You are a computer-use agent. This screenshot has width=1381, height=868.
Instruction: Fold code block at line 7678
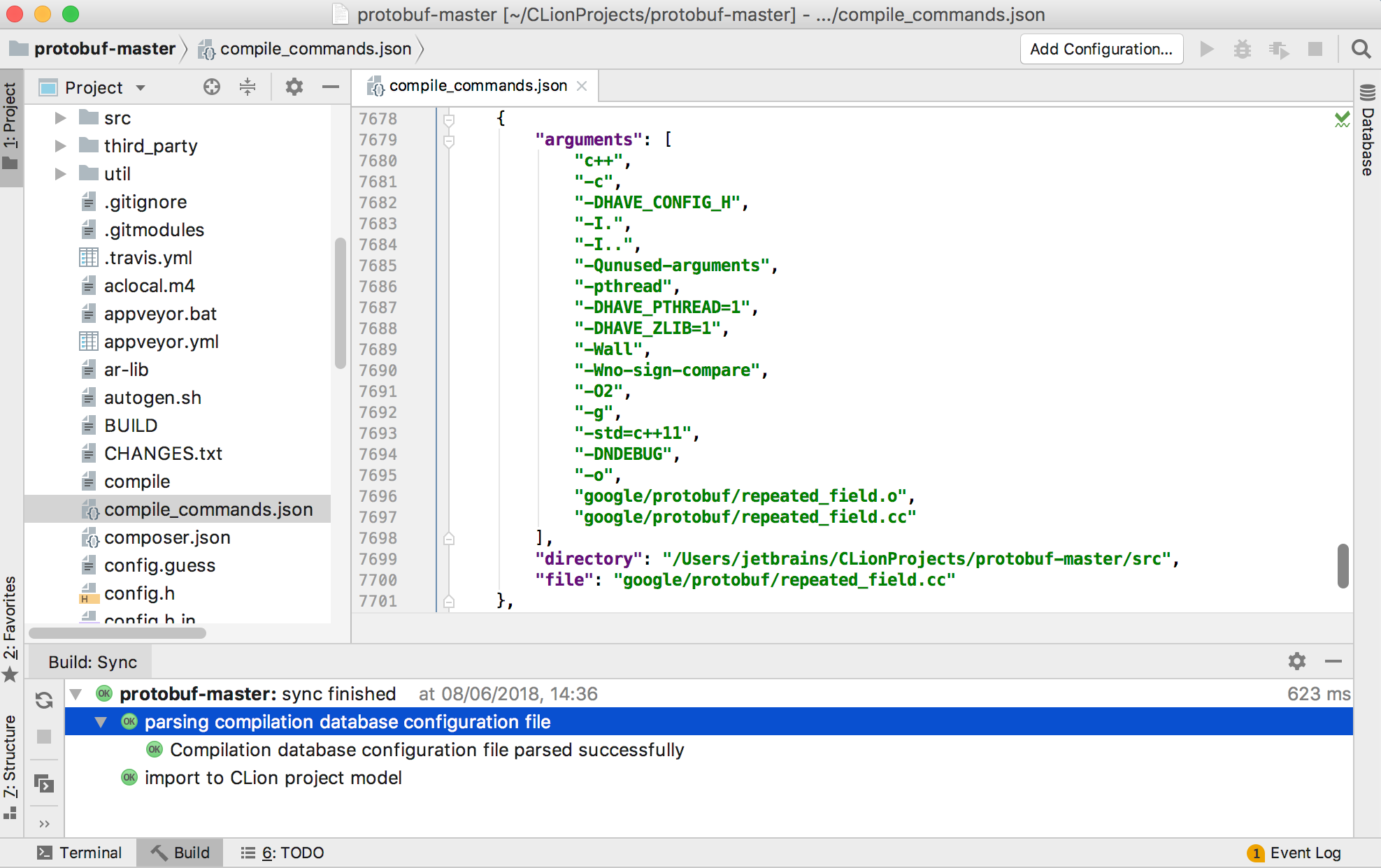click(x=449, y=120)
